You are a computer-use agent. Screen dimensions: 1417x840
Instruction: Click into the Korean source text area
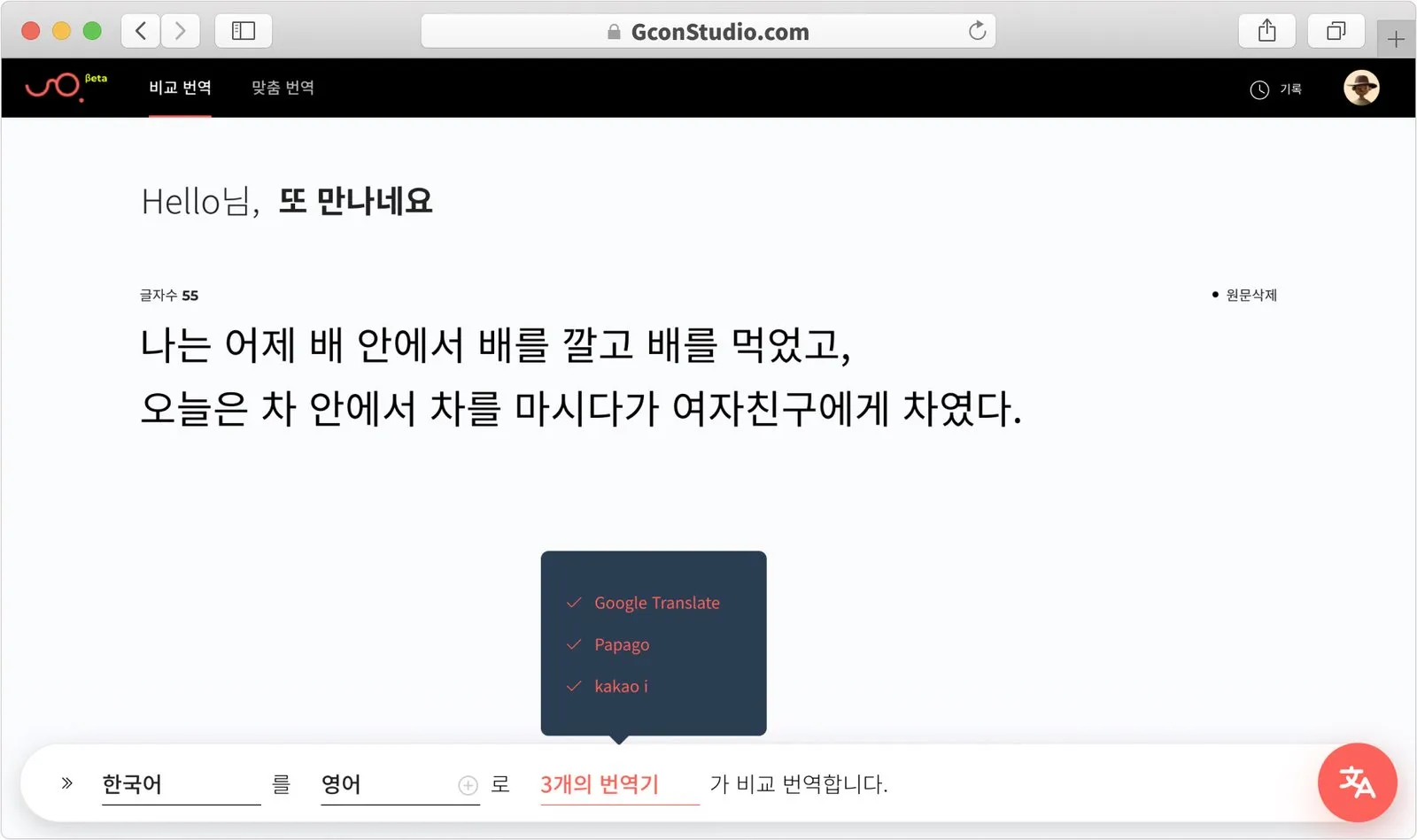click(582, 376)
